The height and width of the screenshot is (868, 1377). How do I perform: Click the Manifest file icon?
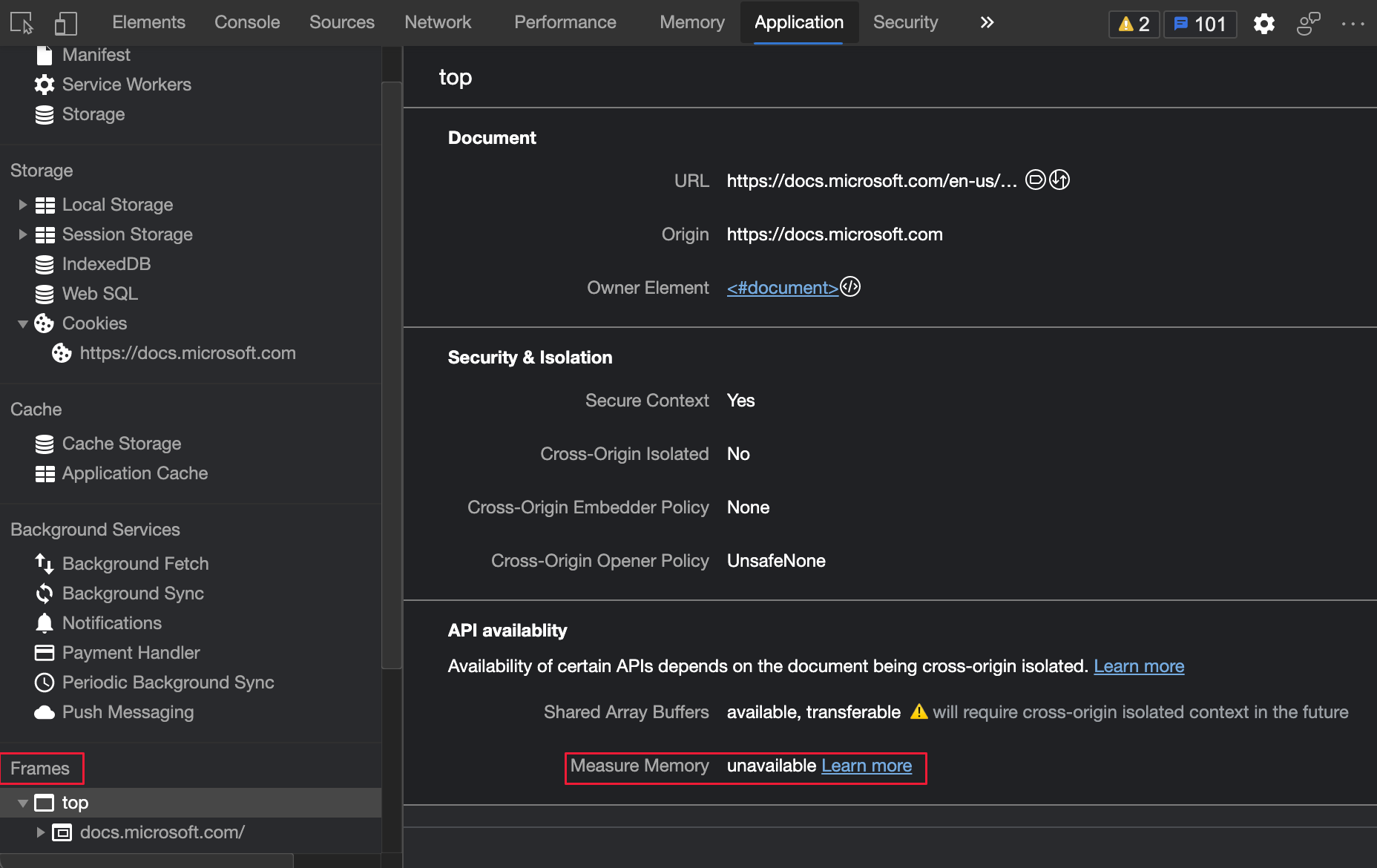(x=45, y=55)
